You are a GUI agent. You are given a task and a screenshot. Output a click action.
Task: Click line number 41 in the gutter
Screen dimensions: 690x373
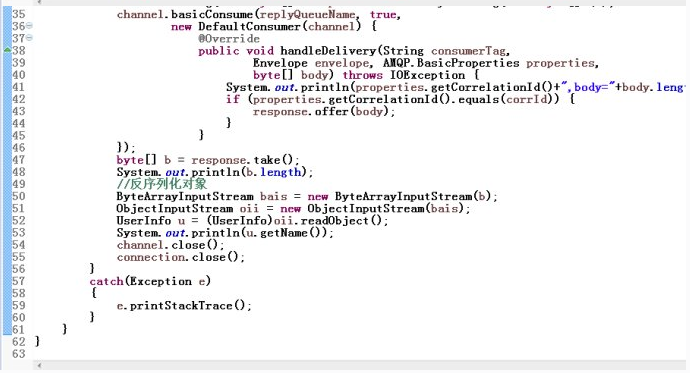(x=18, y=87)
